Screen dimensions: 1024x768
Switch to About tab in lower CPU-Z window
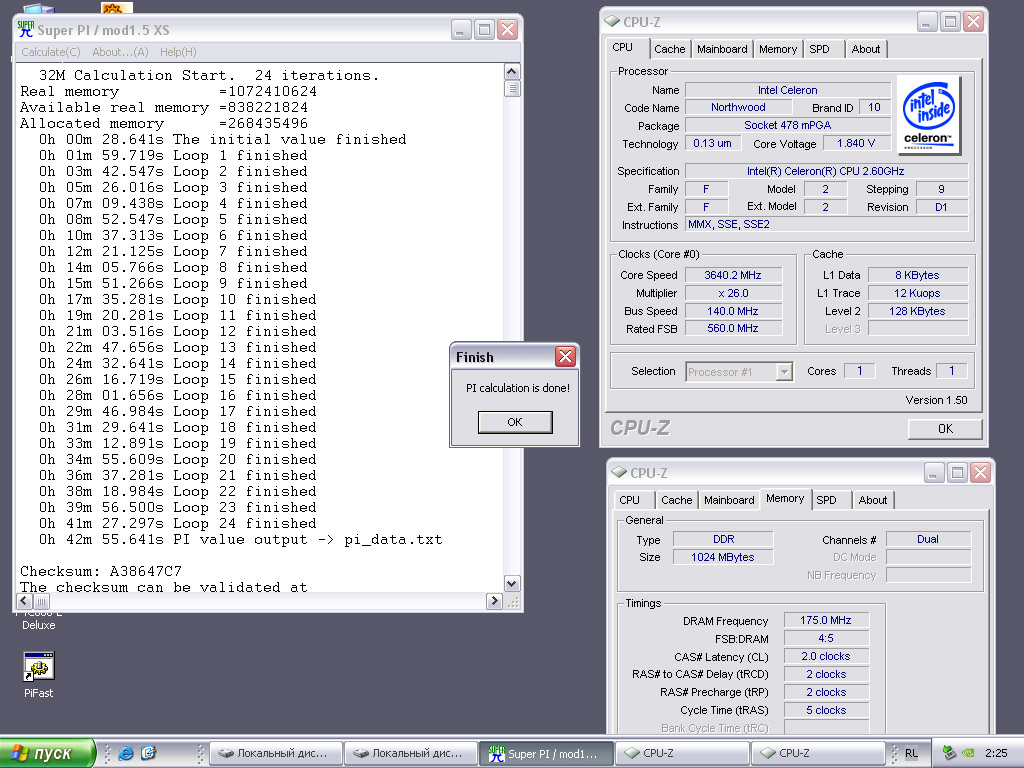click(872, 500)
